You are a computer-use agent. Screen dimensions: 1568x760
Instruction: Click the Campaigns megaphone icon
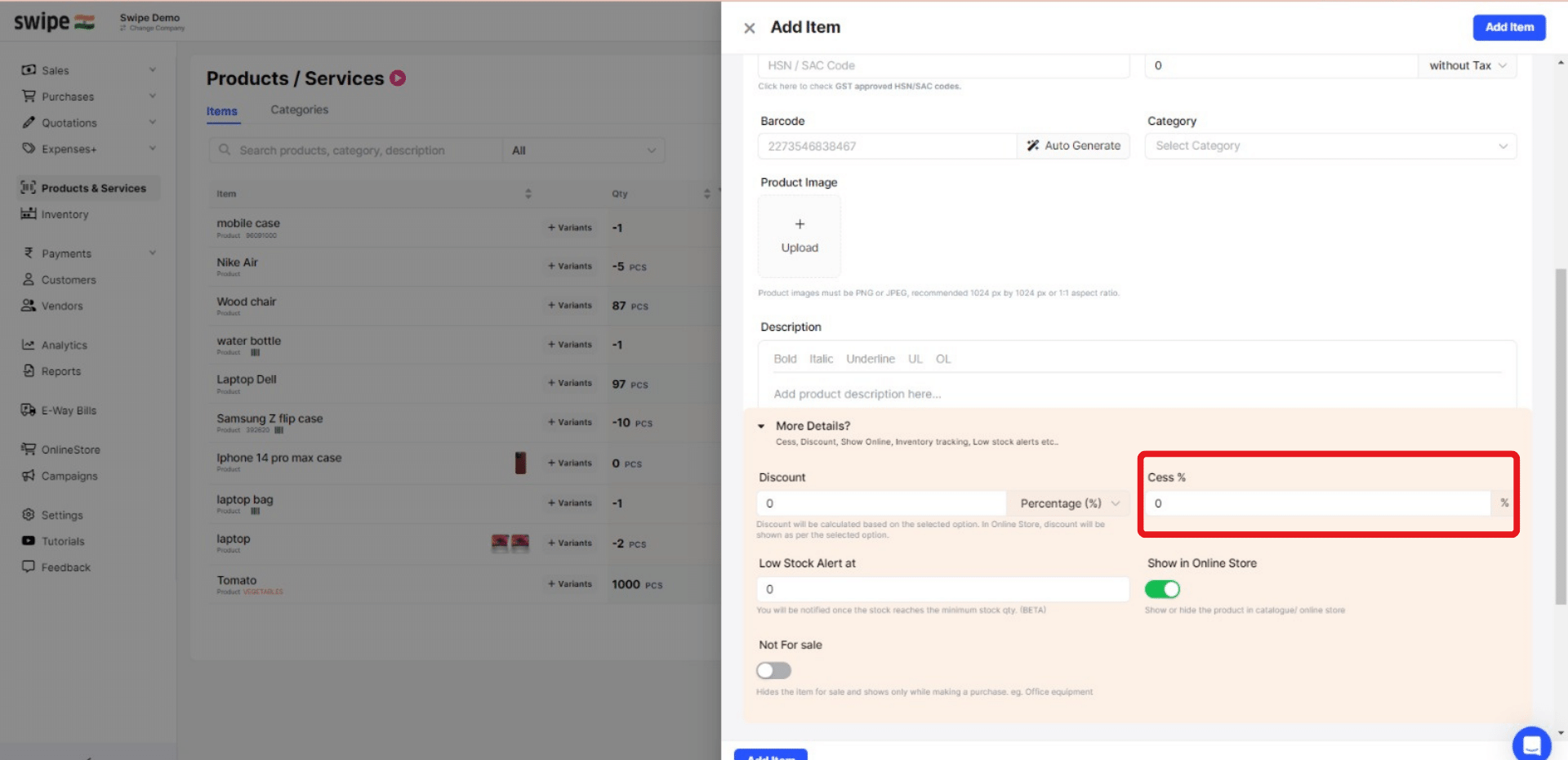coord(29,476)
